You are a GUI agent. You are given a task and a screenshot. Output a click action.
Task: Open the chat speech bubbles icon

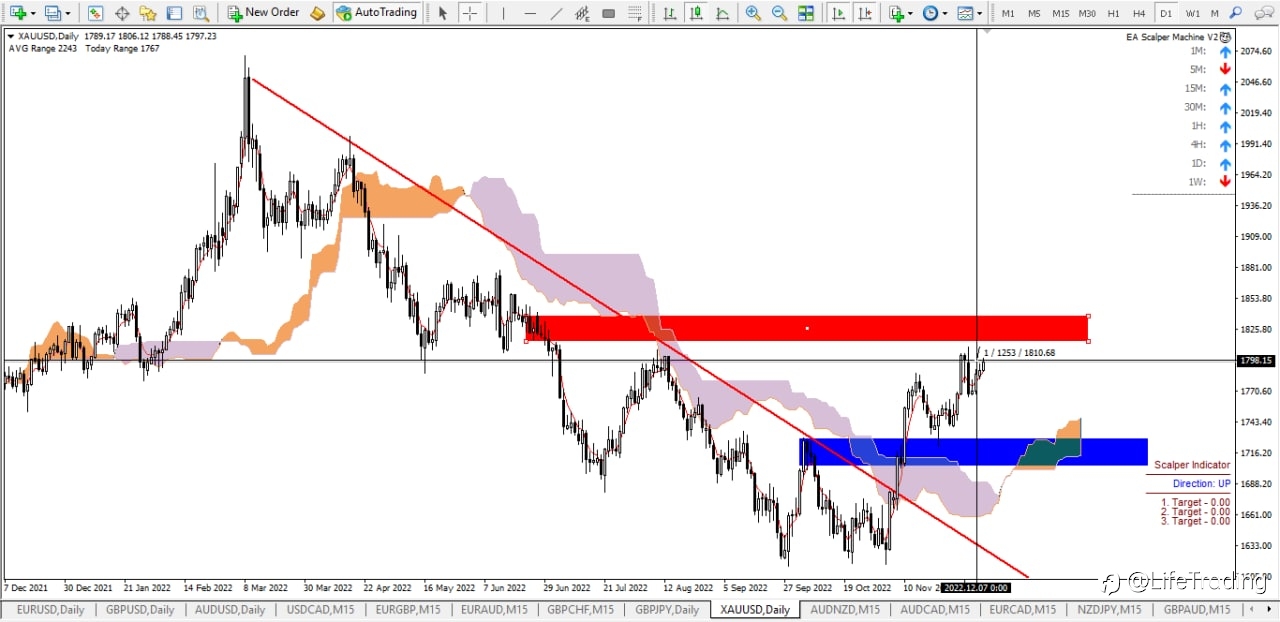[1262, 13]
